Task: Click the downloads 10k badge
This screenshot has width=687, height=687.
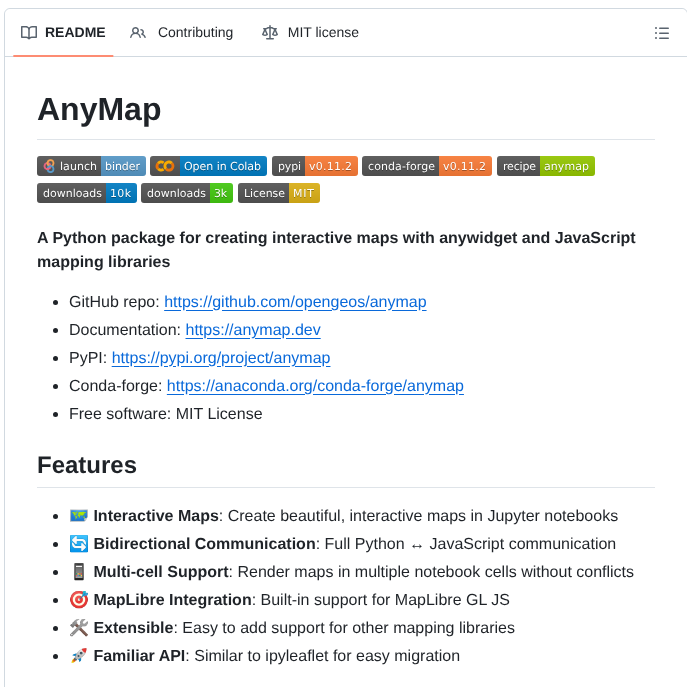Action: 87,193
